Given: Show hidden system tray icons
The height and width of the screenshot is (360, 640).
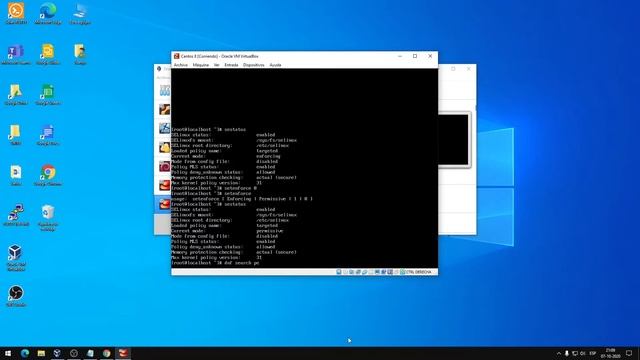Looking at the screenshot, I should (559, 353).
